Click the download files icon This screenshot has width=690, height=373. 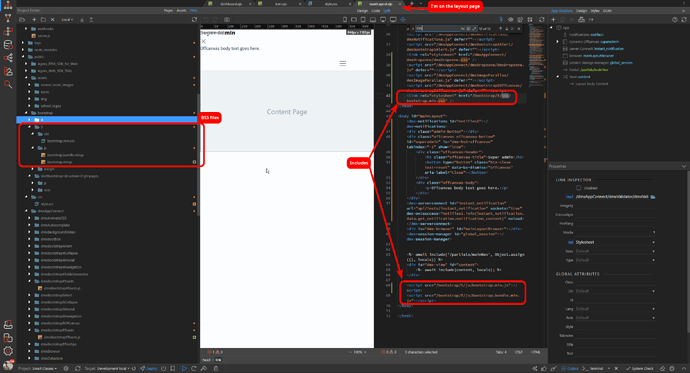click(x=82, y=19)
